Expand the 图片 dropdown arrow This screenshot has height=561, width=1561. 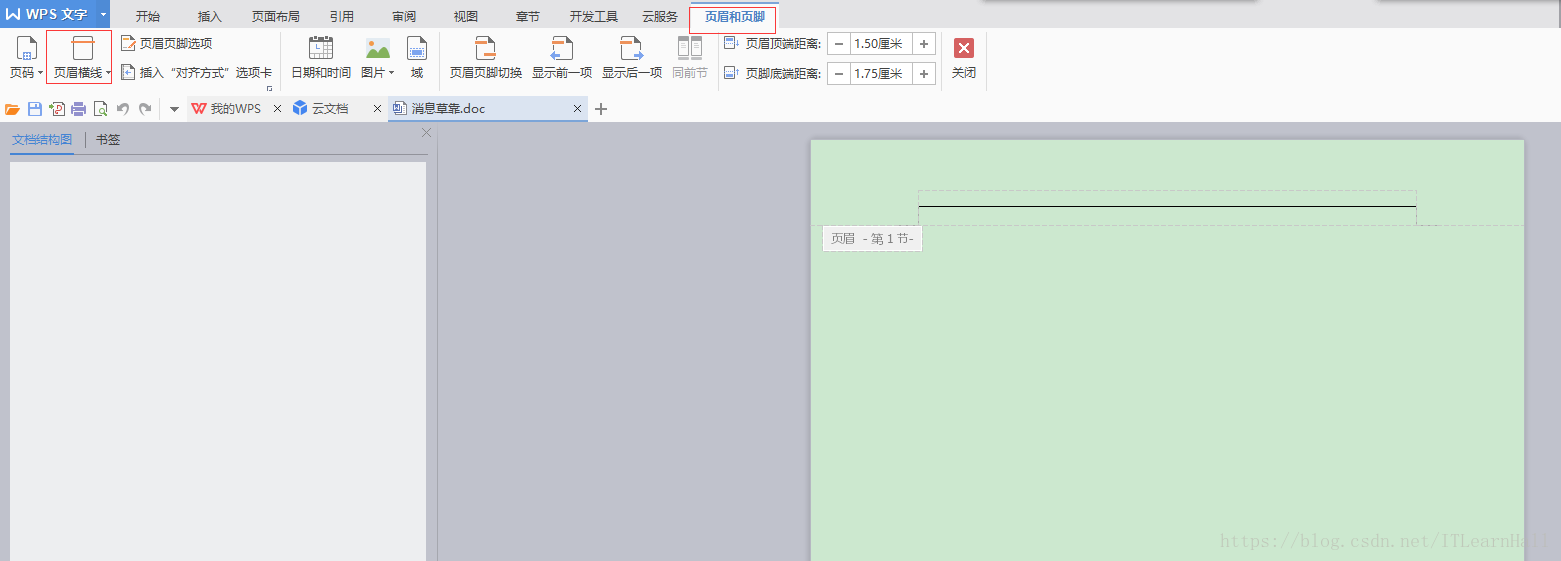[x=392, y=73]
